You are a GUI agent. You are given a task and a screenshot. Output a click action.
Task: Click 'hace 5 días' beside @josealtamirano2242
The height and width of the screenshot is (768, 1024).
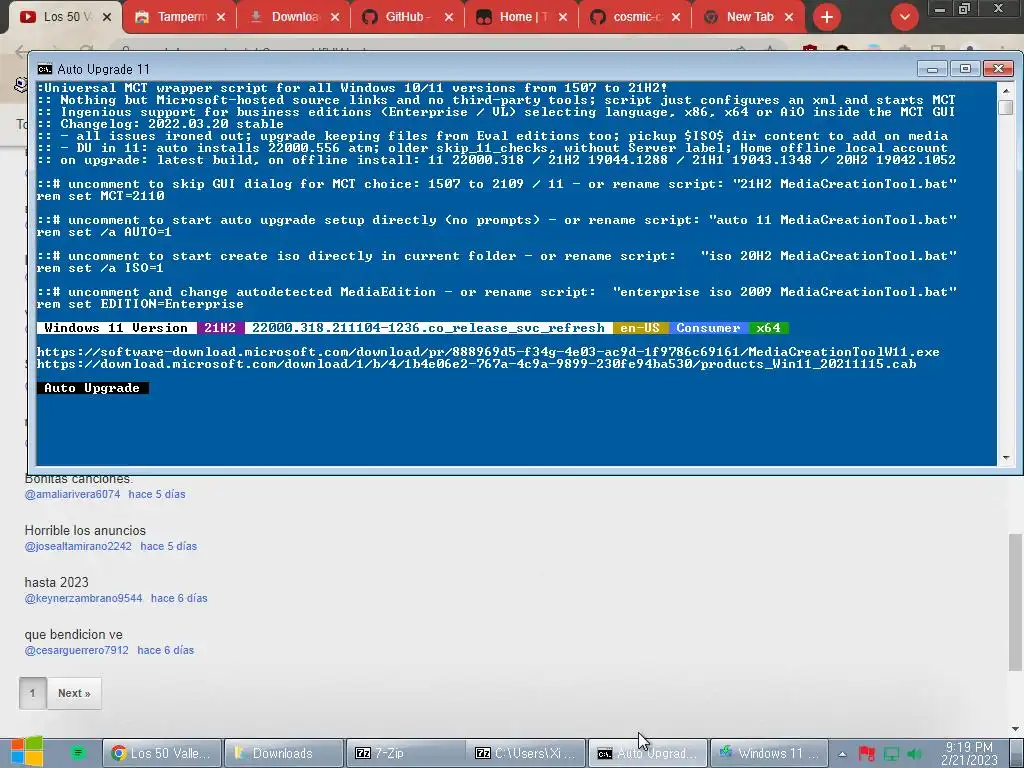pos(168,546)
